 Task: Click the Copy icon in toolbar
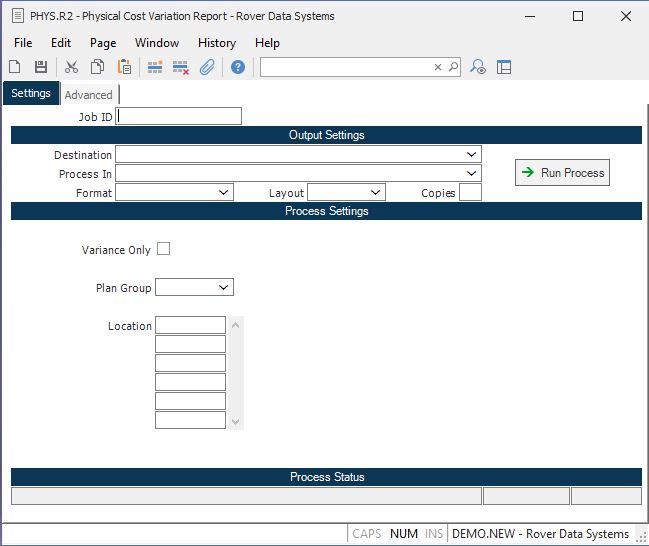tap(98, 67)
